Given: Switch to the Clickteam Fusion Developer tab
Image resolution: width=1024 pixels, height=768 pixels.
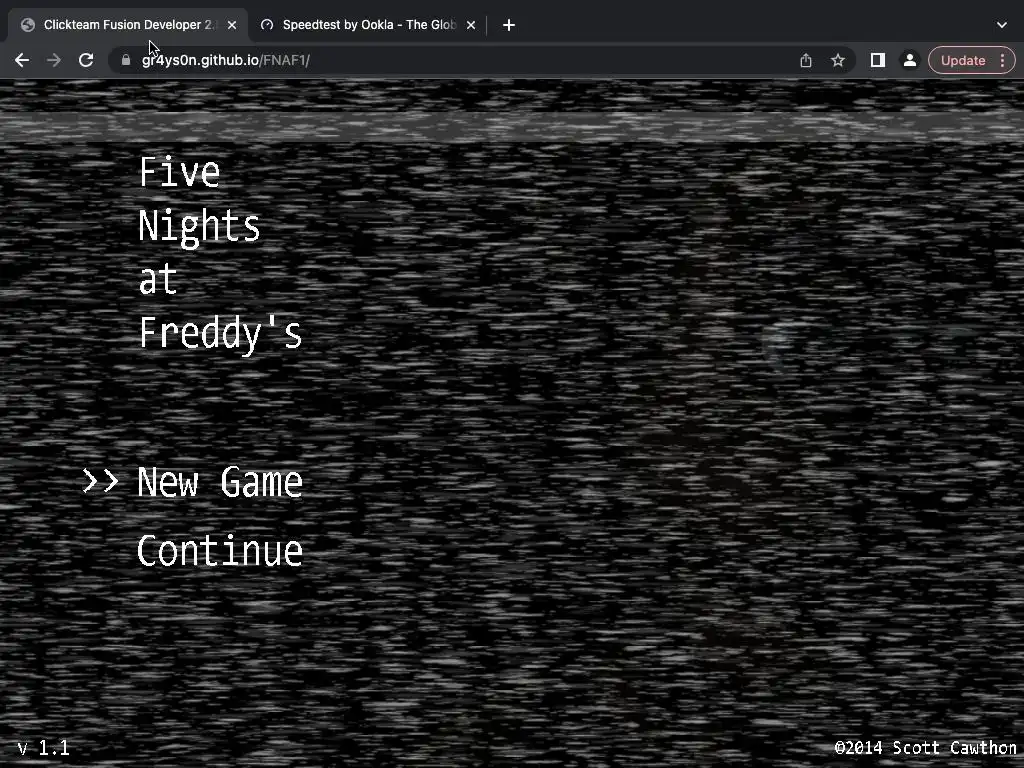Looking at the screenshot, I should (128, 25).
